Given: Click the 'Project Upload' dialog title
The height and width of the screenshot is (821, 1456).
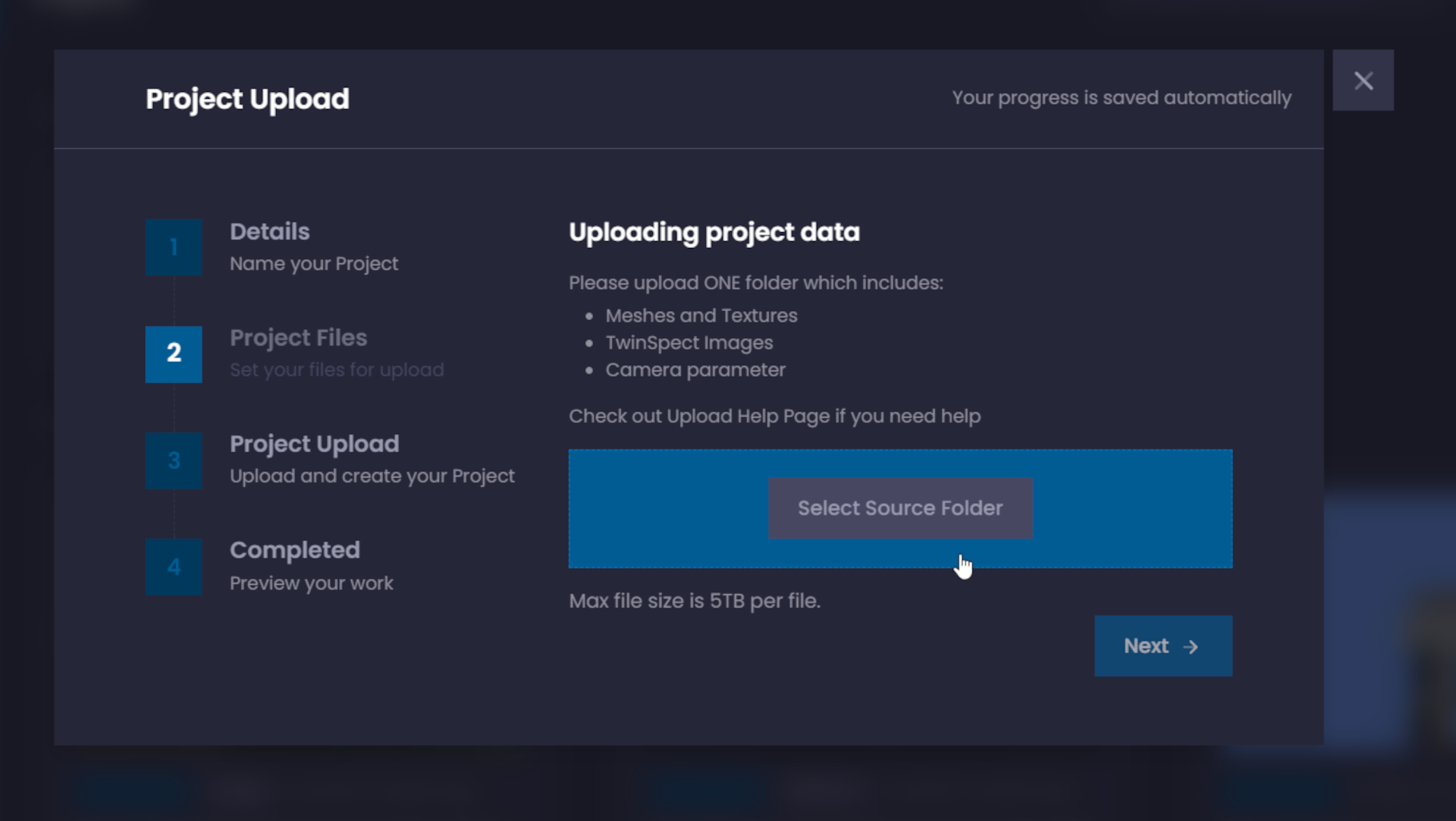Looking at the screenshot, I should point(247,99).
